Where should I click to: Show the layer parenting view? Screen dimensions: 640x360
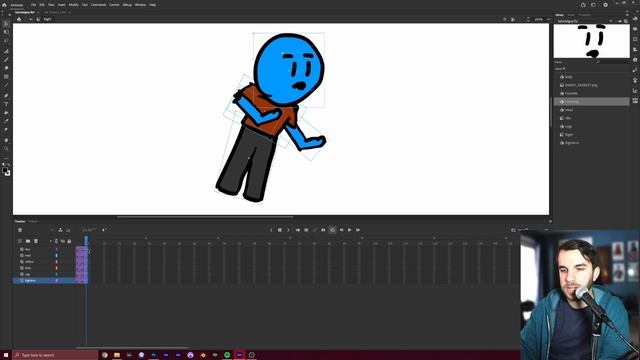(60, 230)
